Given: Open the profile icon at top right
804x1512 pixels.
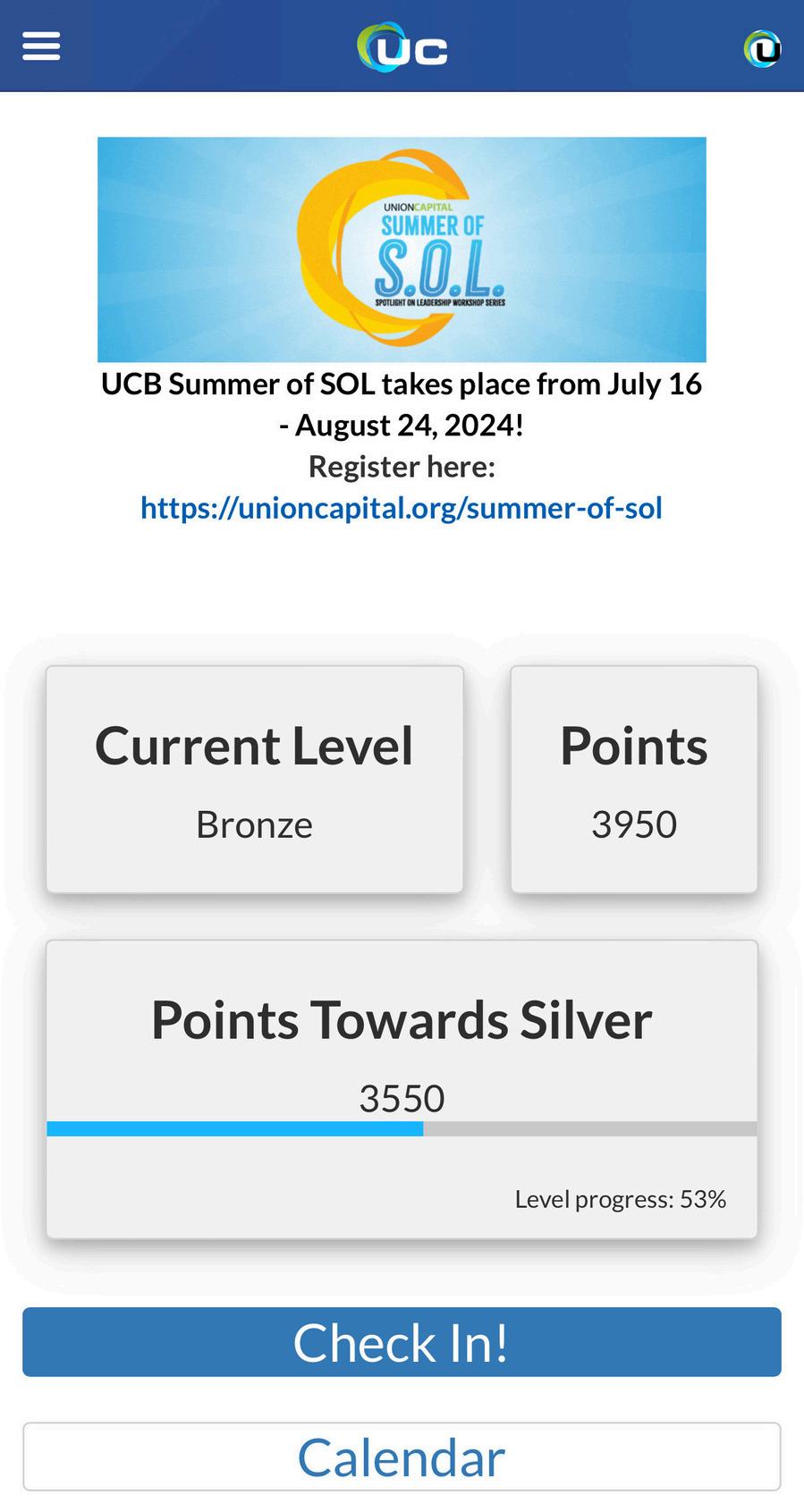Looking at the screenshot, I should (x=762, y=48).
